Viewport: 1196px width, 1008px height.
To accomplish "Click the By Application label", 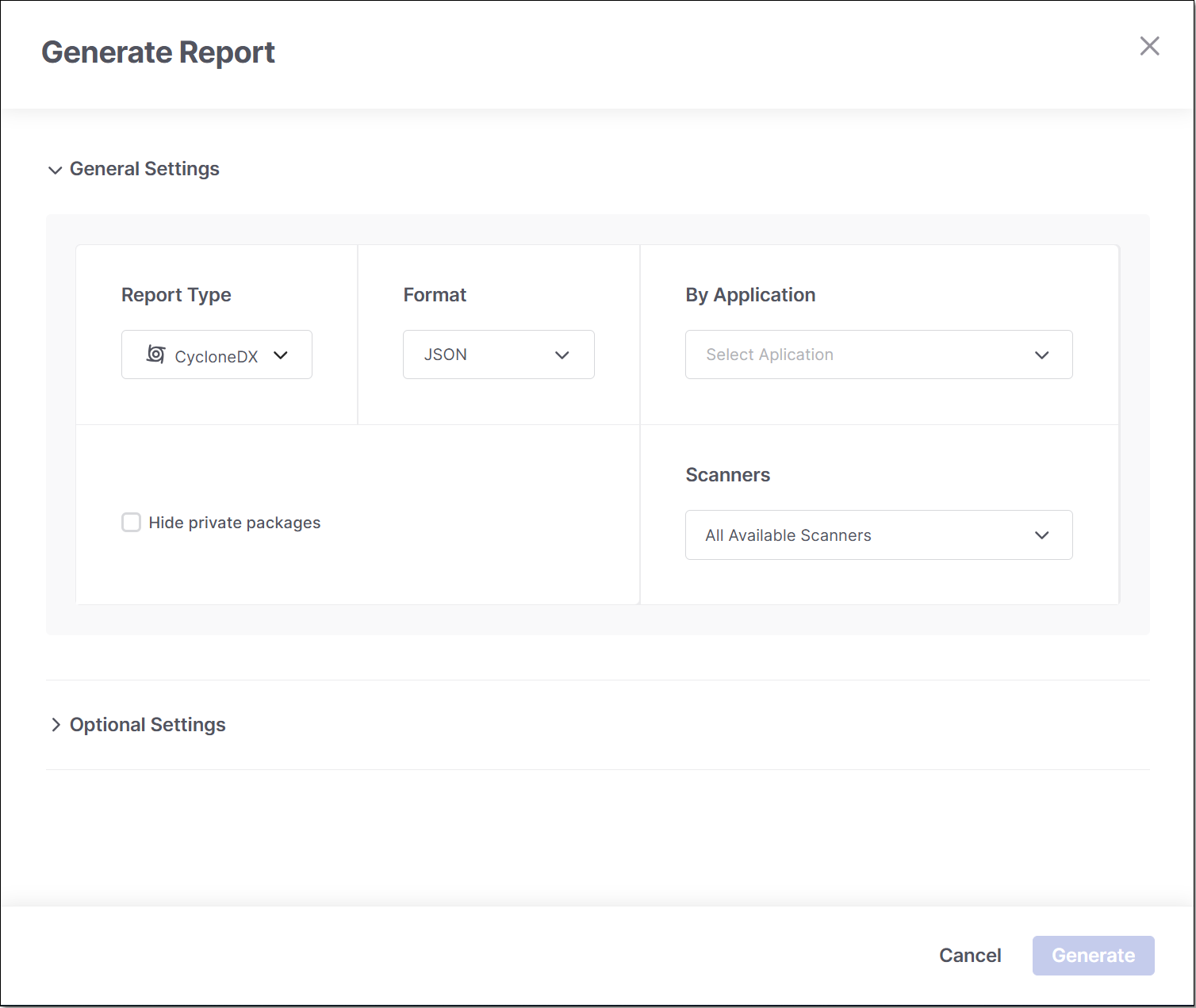I will pos(750,295).
